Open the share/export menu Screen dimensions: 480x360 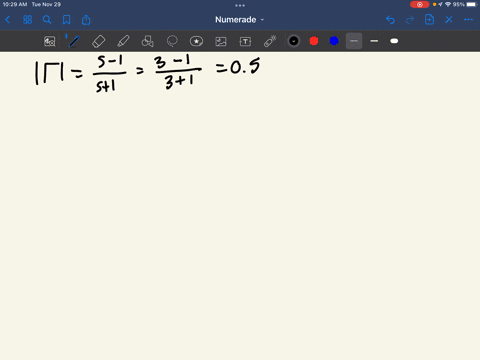click(86, 20)
